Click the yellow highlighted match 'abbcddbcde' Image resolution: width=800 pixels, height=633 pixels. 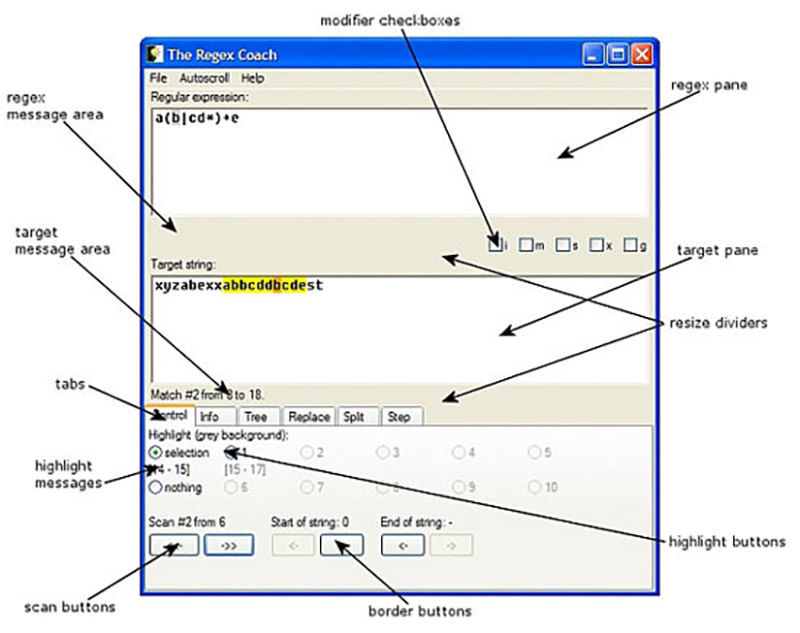click(265, 285)
